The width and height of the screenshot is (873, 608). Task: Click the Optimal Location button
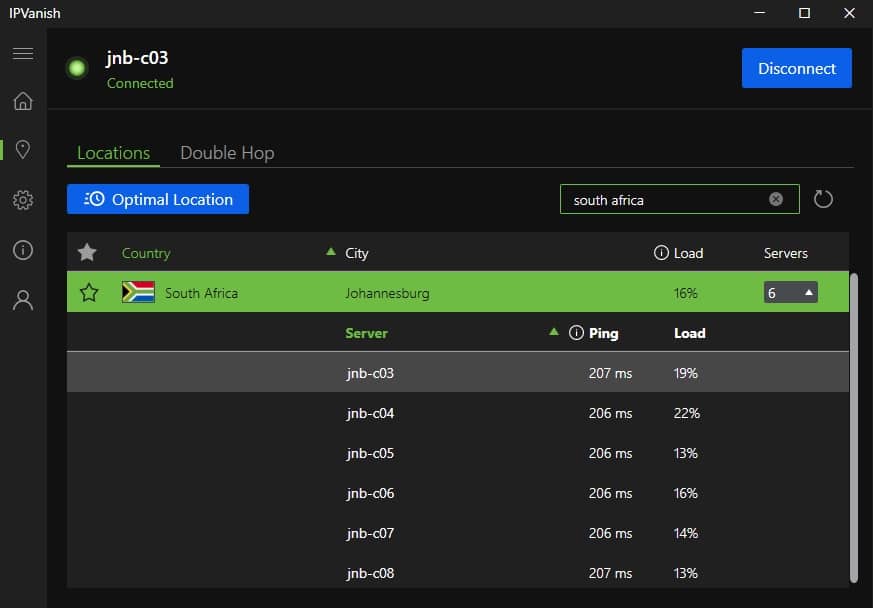tap(158, 199)
